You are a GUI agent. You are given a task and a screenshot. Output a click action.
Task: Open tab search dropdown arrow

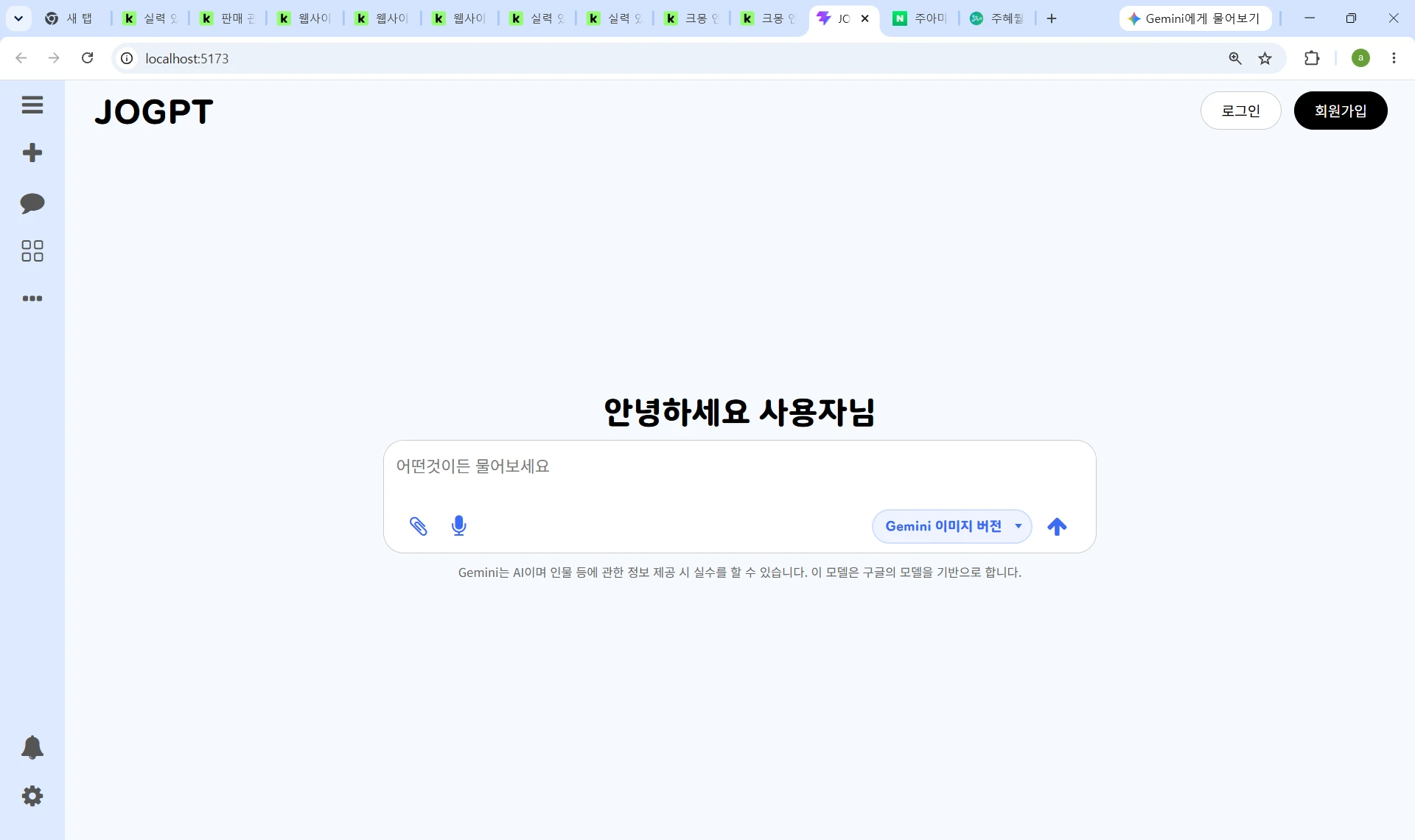coord(18,18)
